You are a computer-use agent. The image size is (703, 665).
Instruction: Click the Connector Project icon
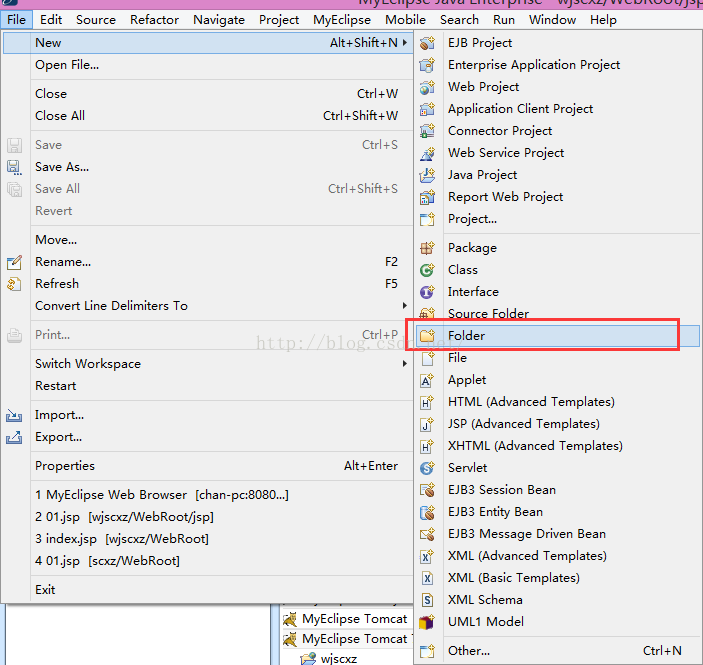coord(427,130)
